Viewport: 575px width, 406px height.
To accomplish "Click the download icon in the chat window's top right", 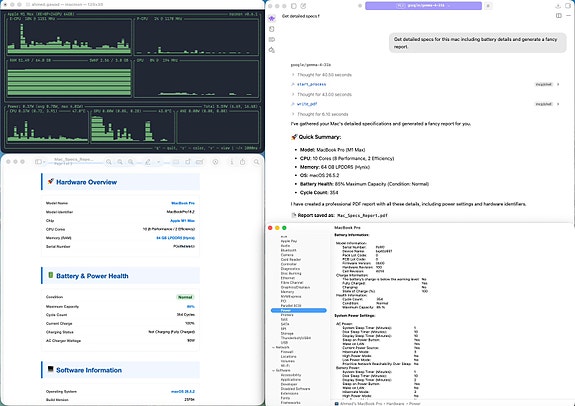I will pyautogui.click(x=558, y=6).
